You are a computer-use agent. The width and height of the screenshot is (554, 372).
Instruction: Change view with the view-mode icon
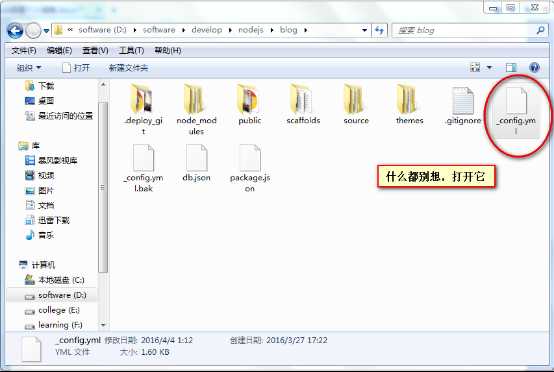[x=475, y=67]
